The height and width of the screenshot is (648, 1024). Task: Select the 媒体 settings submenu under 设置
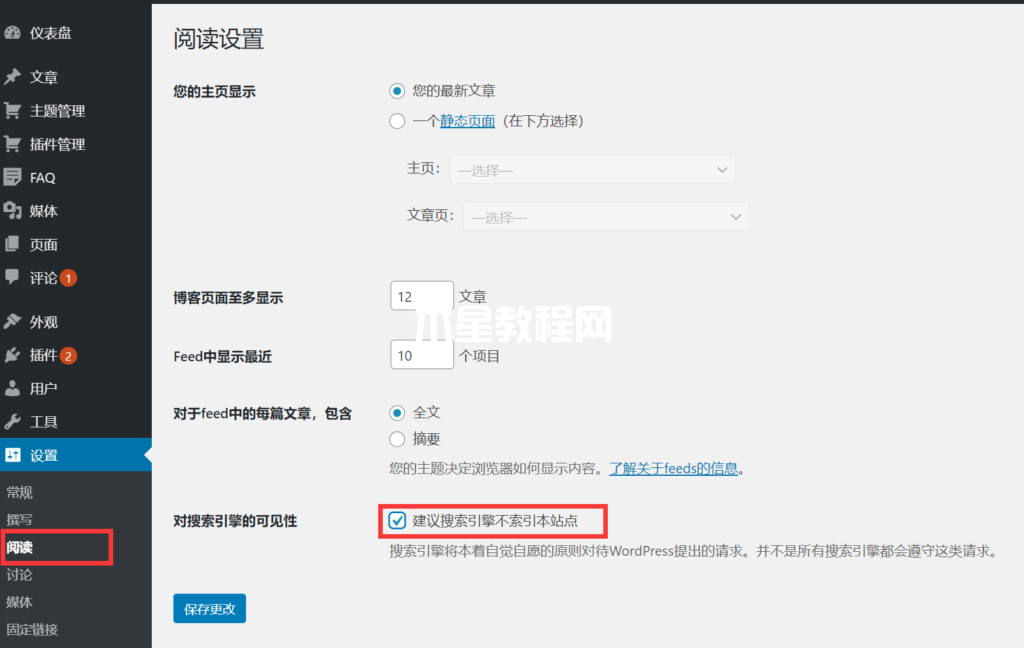click(x=20, y=602)
